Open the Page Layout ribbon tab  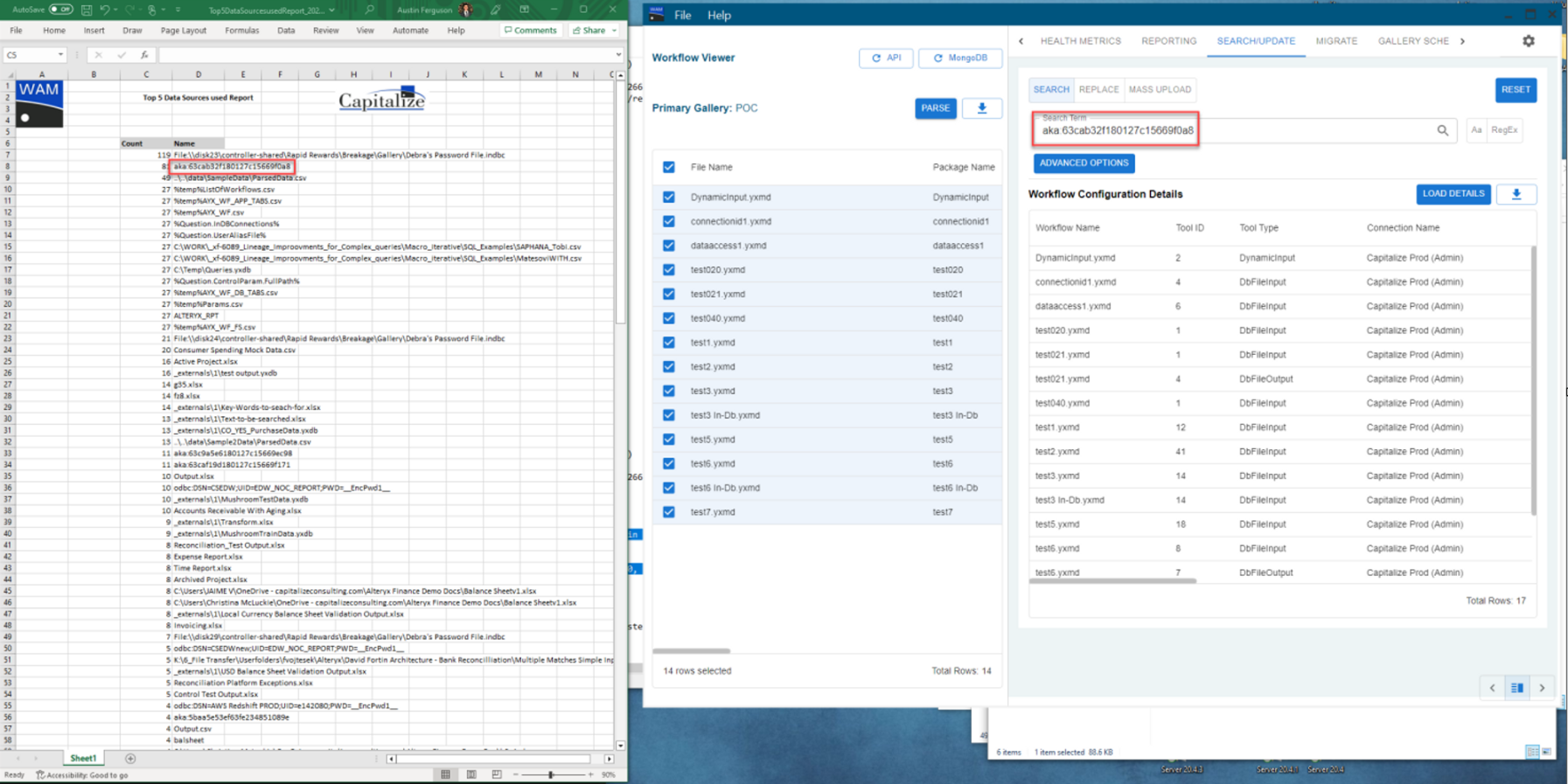184,31
